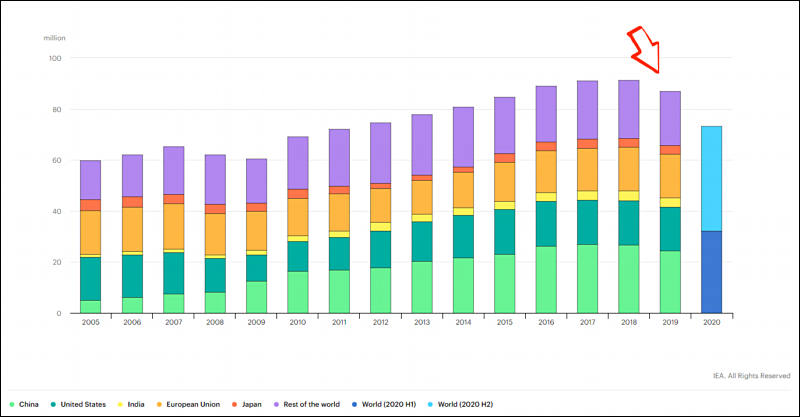Click the 2005 year label on the x-axis

(x=91, y=323)
